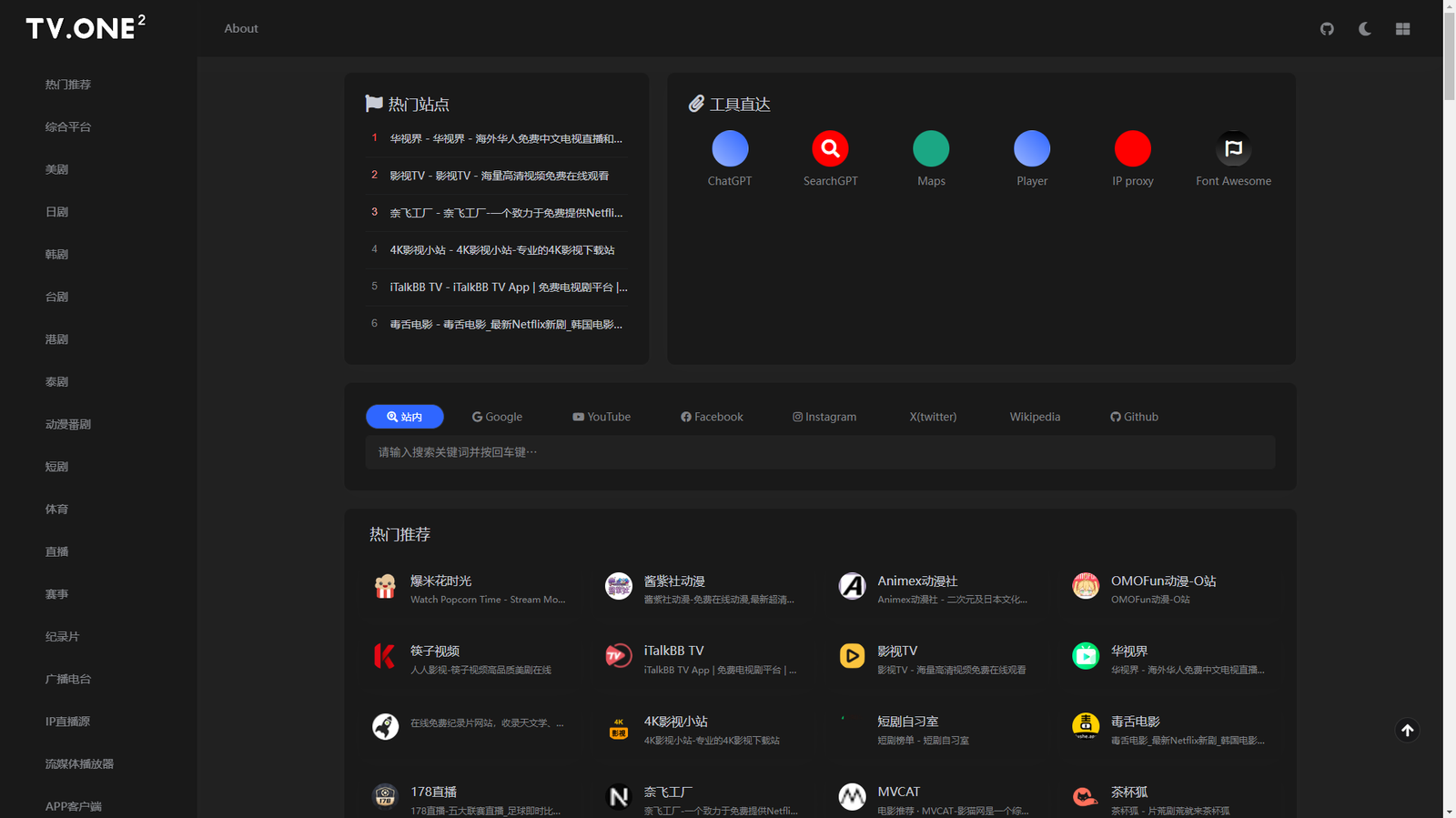Open the 爆米花时光 popcorn card icon
This screenshot has height=818, width=1456.
tap(385, 587)
